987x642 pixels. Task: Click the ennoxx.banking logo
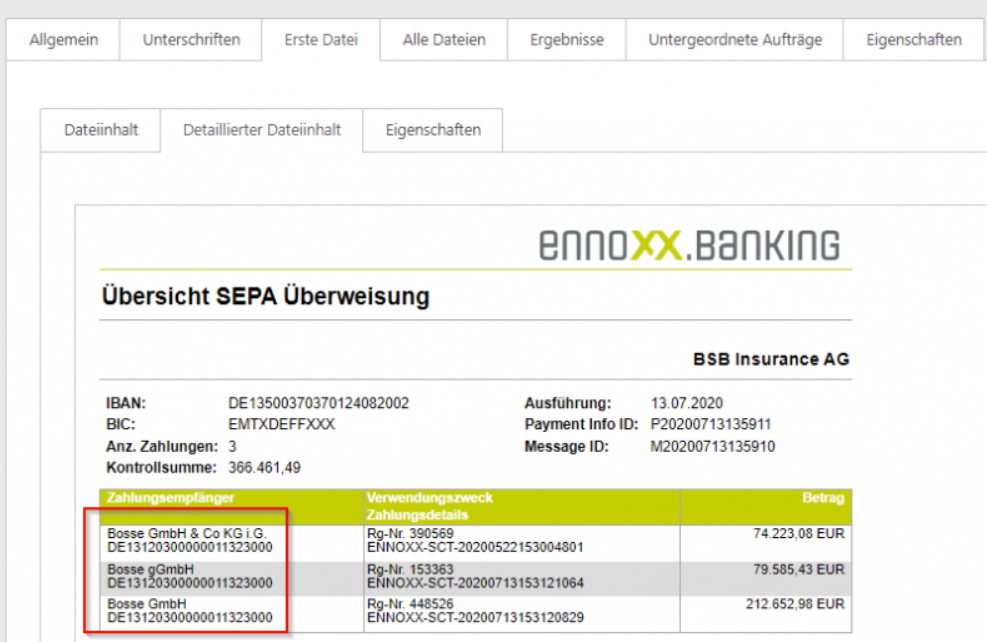pyautogui.click(x=689, y=244)
